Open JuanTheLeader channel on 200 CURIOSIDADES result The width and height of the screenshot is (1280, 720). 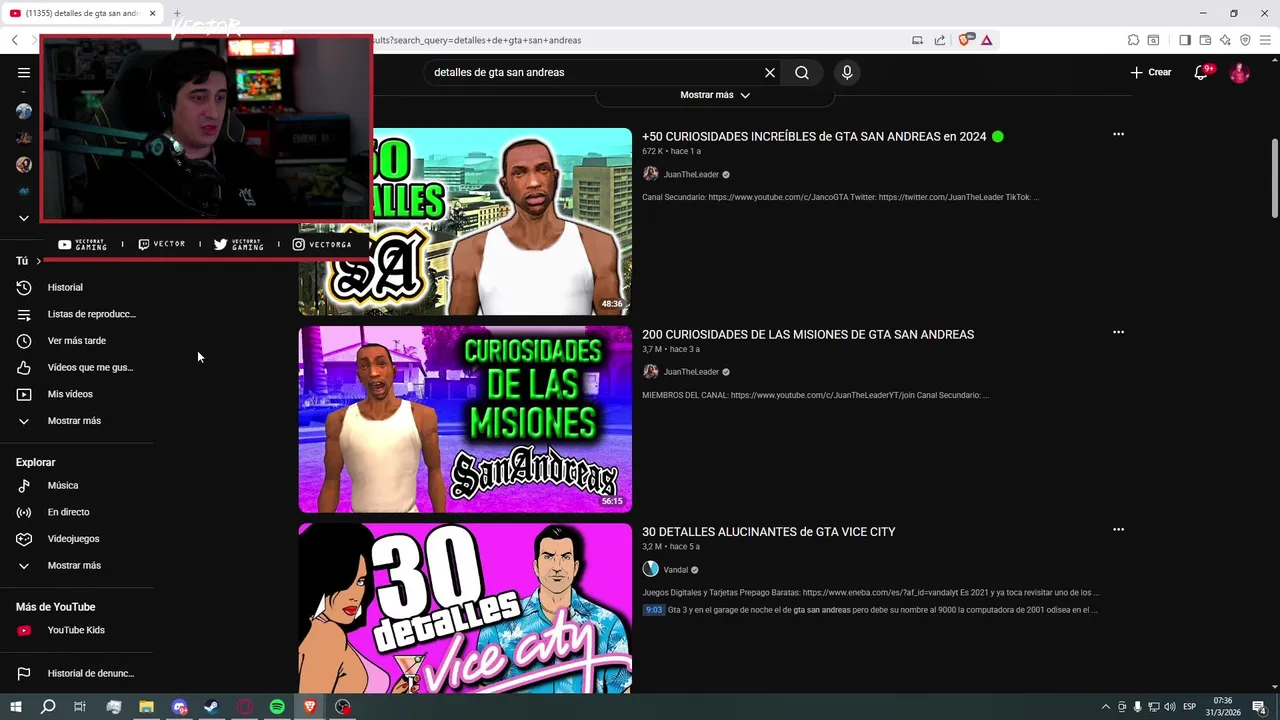pyautogui.click(x=691, y=372)
